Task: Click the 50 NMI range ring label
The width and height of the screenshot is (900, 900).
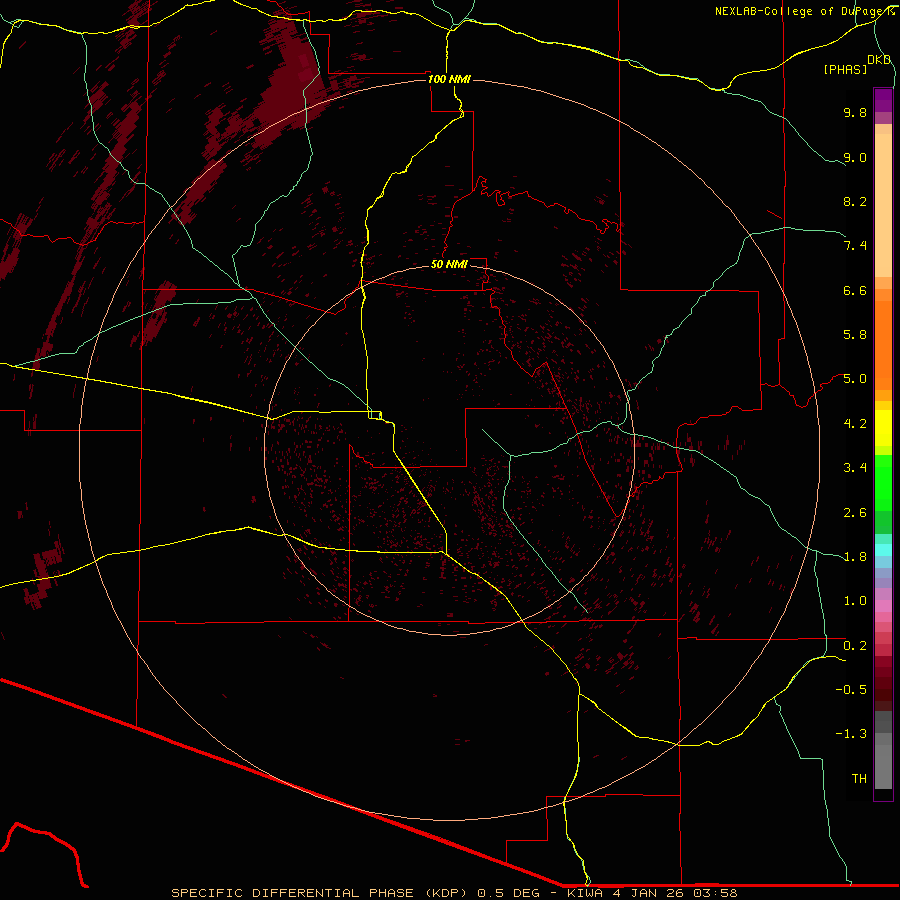Action: click(449, 264)
